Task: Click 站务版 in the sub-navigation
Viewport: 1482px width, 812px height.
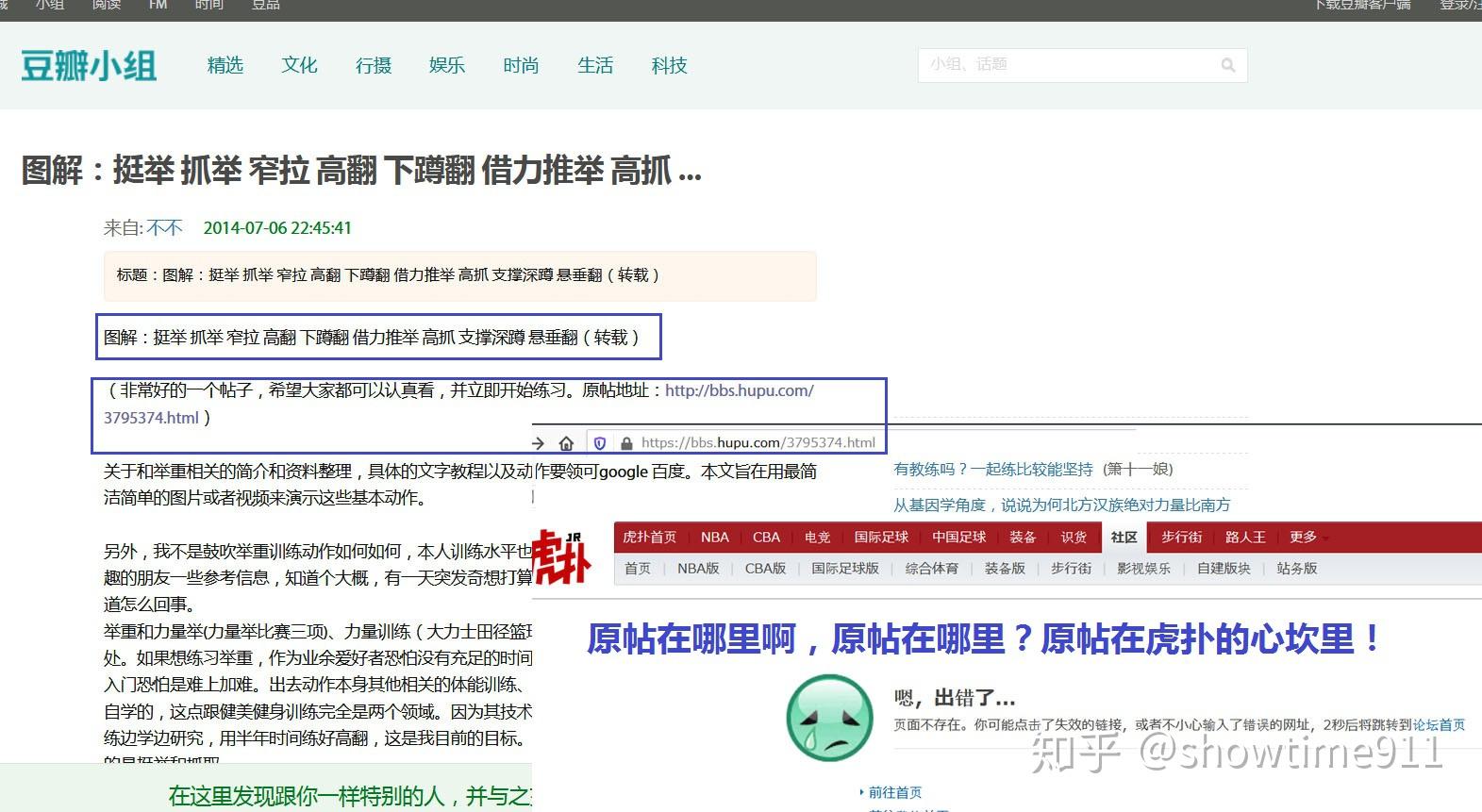Action: coord(1297,568)
